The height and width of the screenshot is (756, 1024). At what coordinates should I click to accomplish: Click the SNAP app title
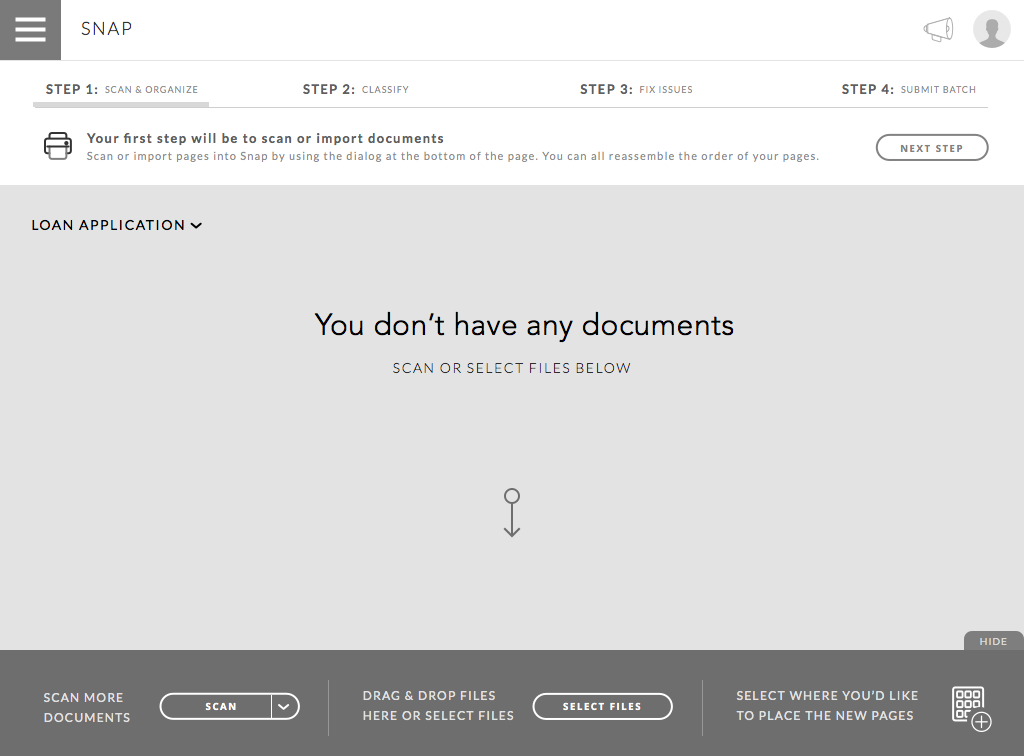(x=106, y=29)
